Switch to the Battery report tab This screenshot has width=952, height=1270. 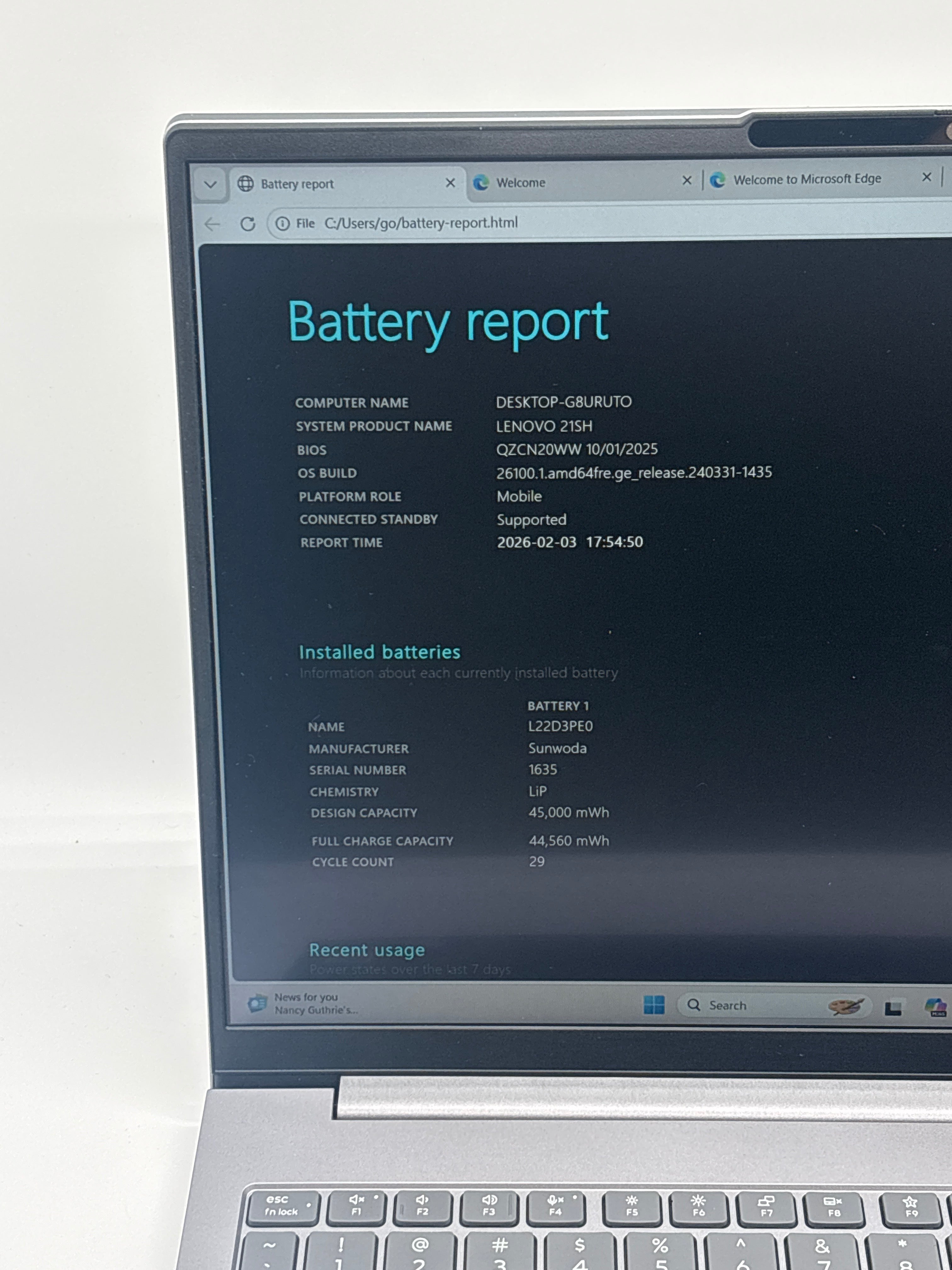pyautogui.click(x=347, y=184)
